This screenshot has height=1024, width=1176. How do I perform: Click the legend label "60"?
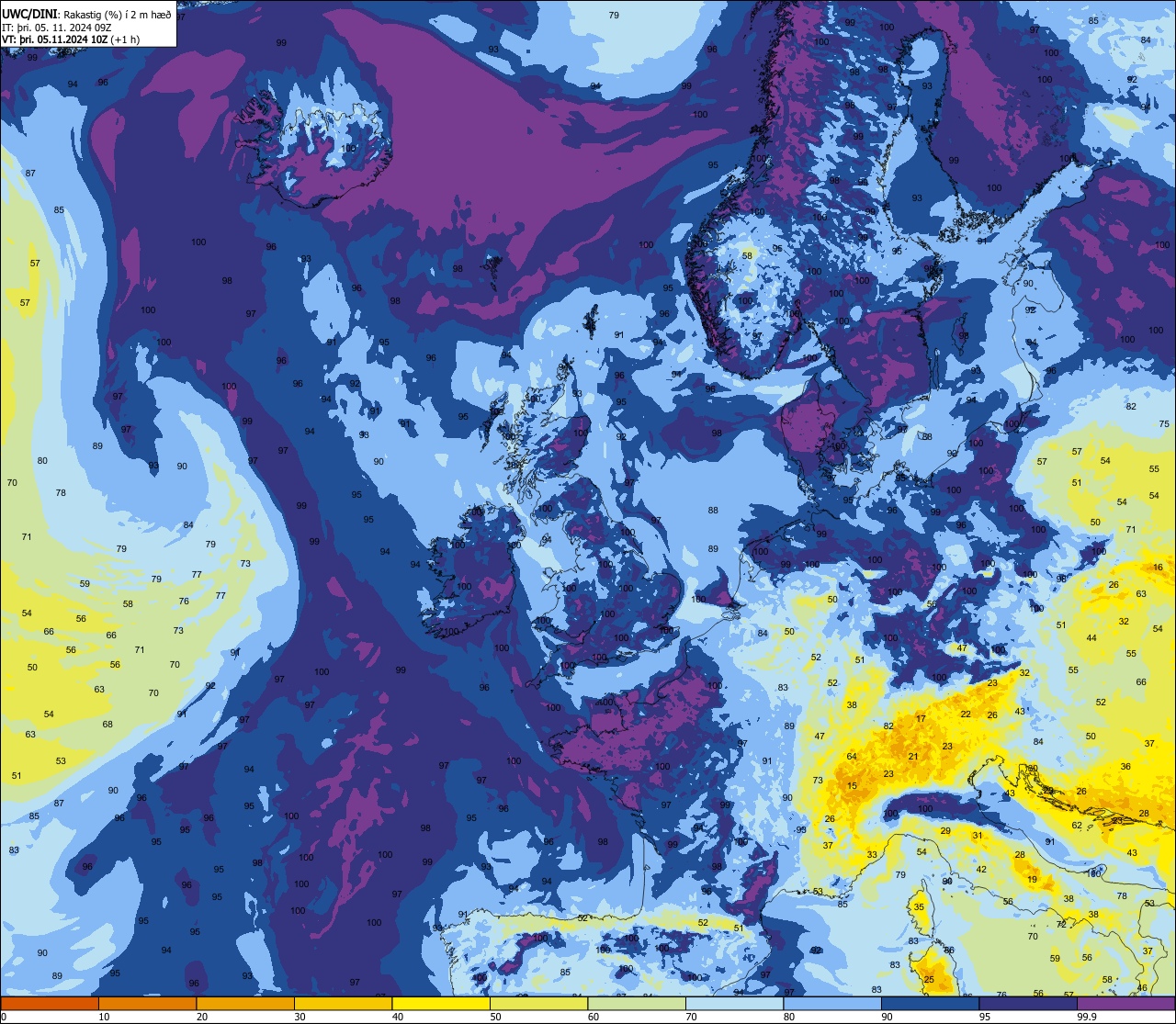click(x=594, y=1017)
